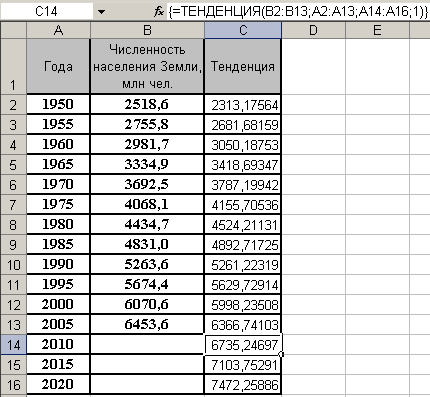
Task: Select cell with year 1960
Action: tap(58, 145)
